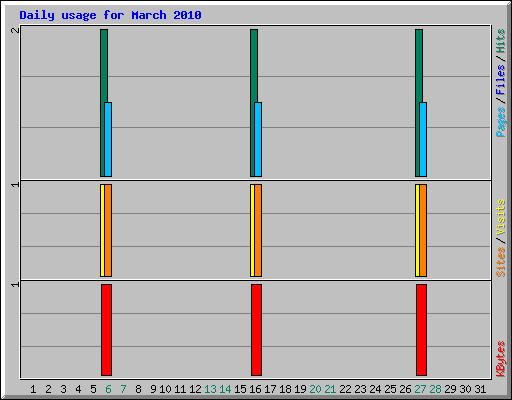The width and height of the screenshot is (512, 400).
Task: Click day '28' on the x-axis
Action: (435, 389)
